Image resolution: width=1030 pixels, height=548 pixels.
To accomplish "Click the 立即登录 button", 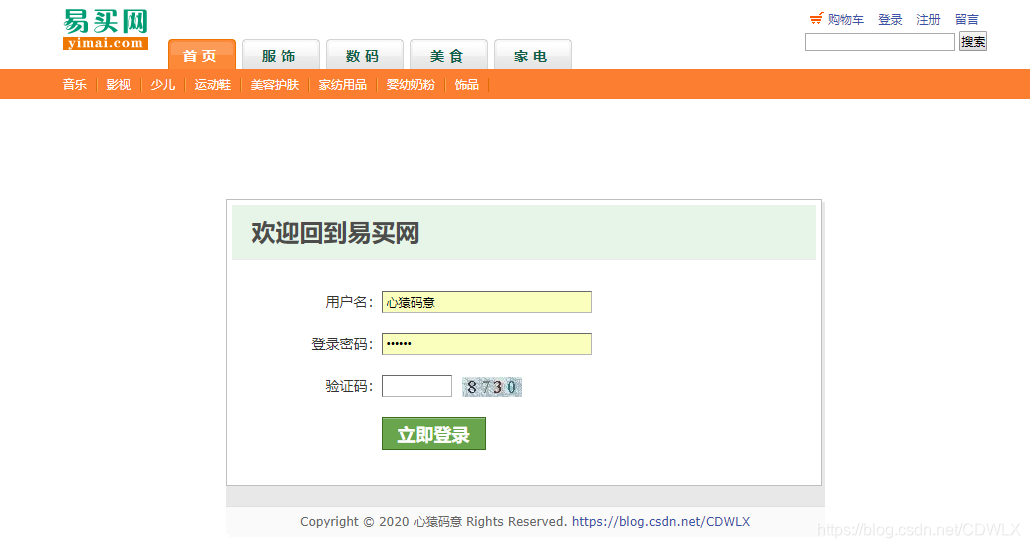I will [x=434, y=434].
